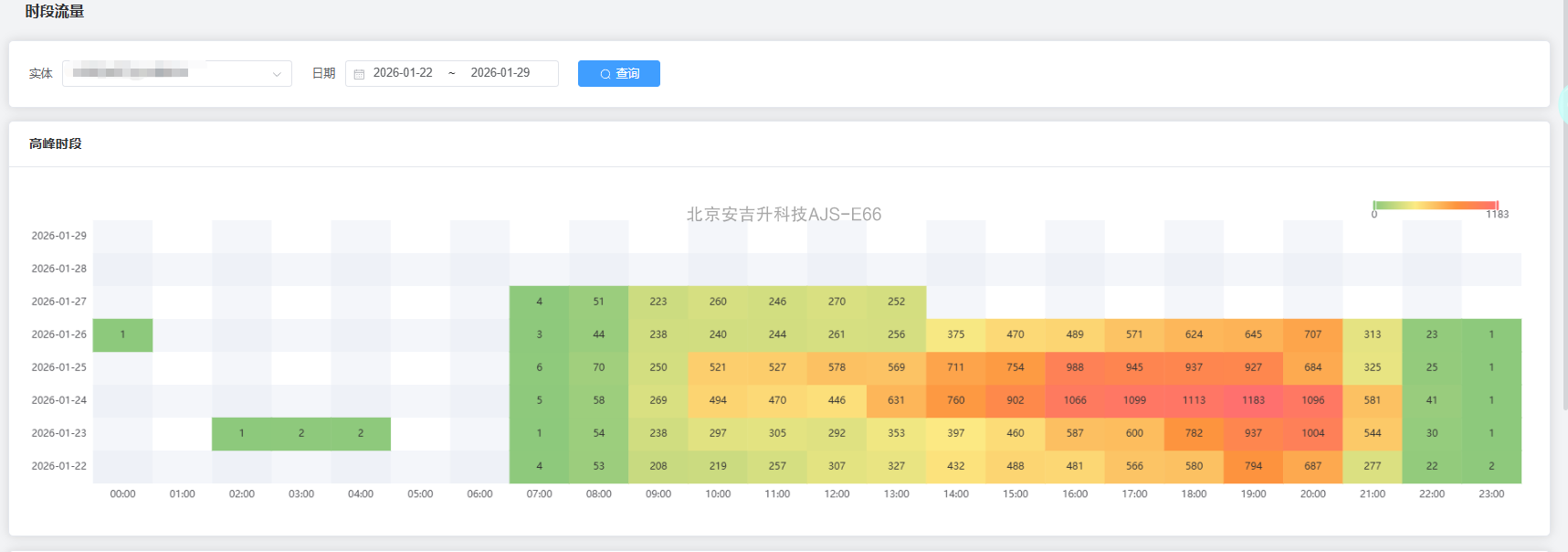Screen dimensions: 1568x552
Task: Click the 查询 search button
Action: click(618, 73)
